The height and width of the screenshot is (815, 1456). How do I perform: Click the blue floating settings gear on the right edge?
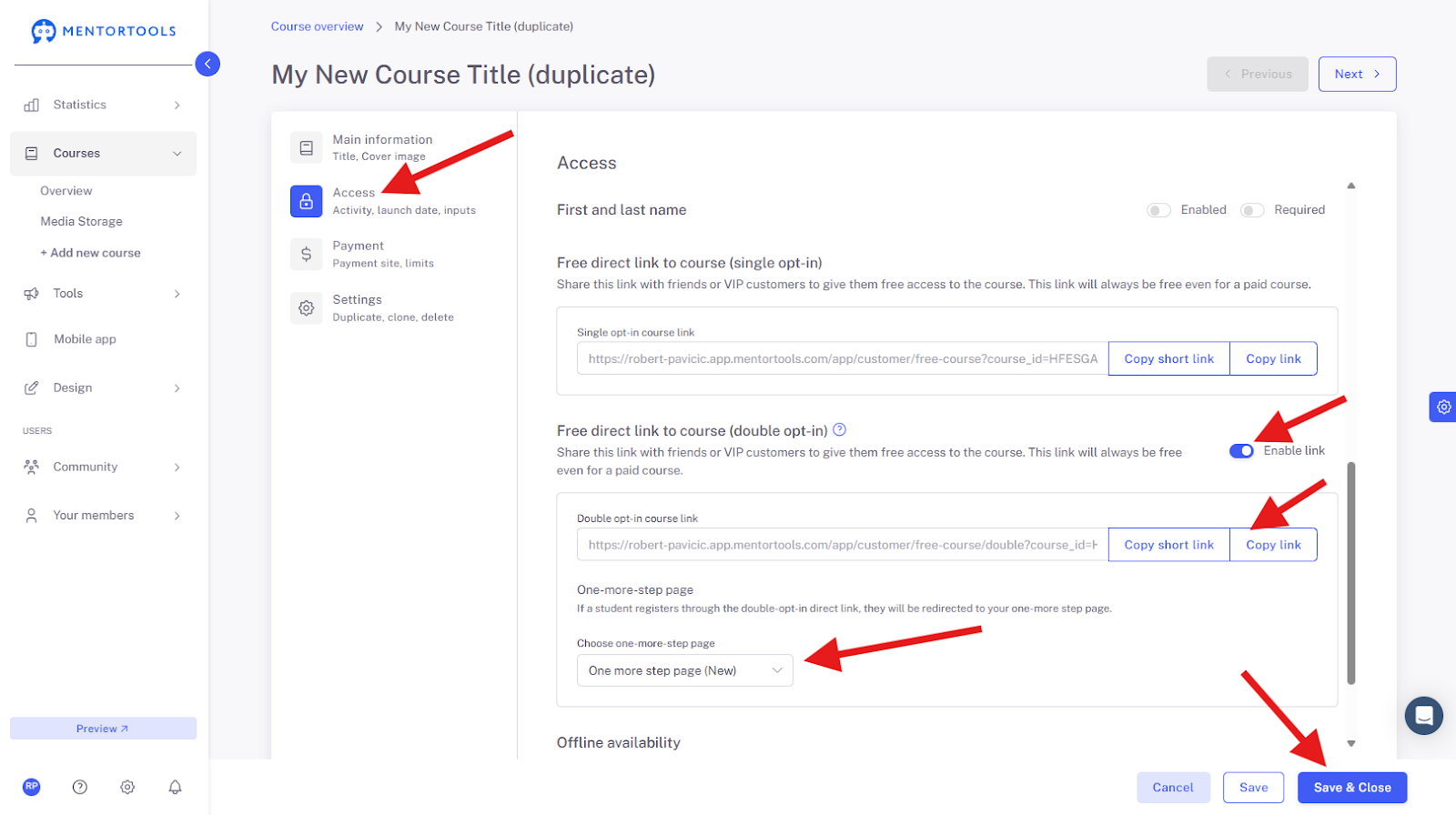1443,407
